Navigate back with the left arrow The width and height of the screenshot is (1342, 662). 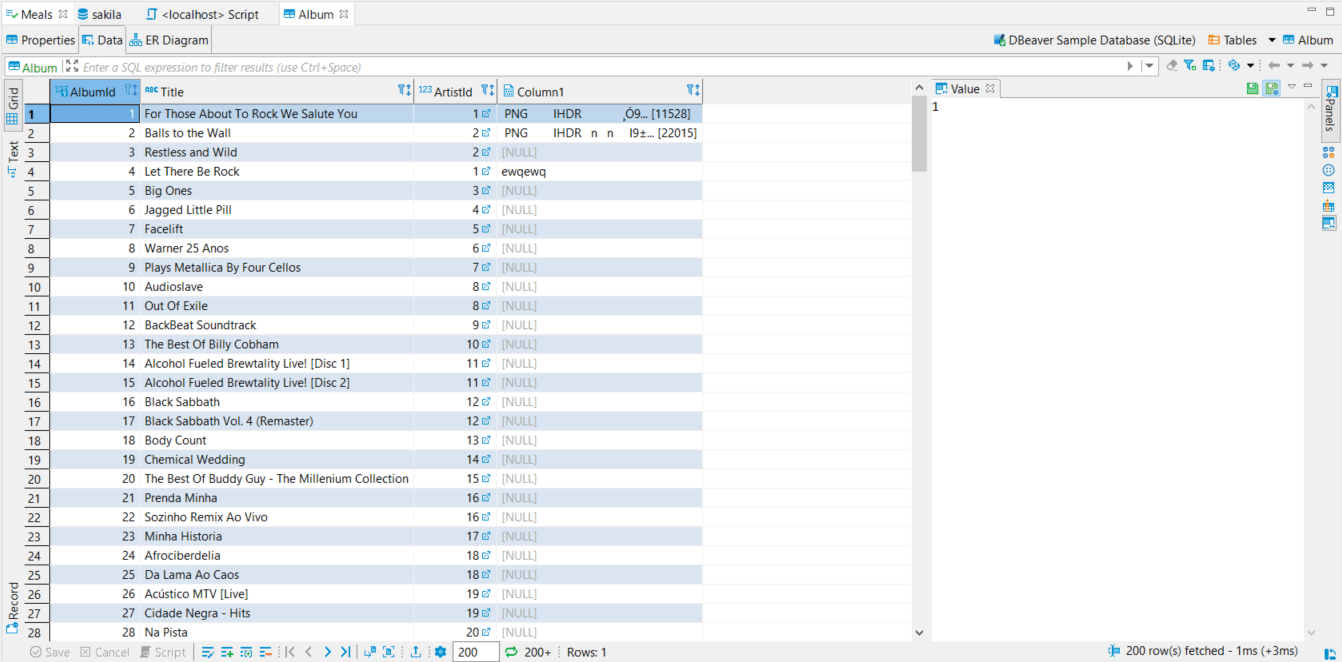[1274, 66]
